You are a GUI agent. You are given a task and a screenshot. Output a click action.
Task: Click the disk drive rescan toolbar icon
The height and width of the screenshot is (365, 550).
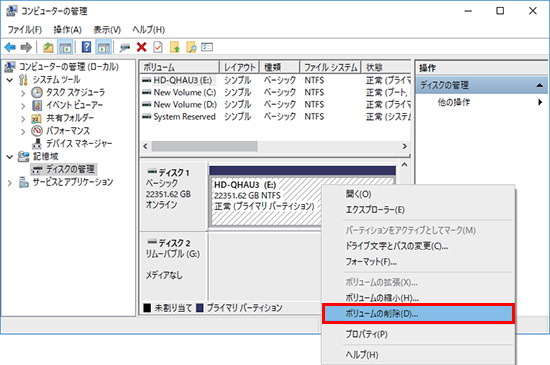pos(125,47)
